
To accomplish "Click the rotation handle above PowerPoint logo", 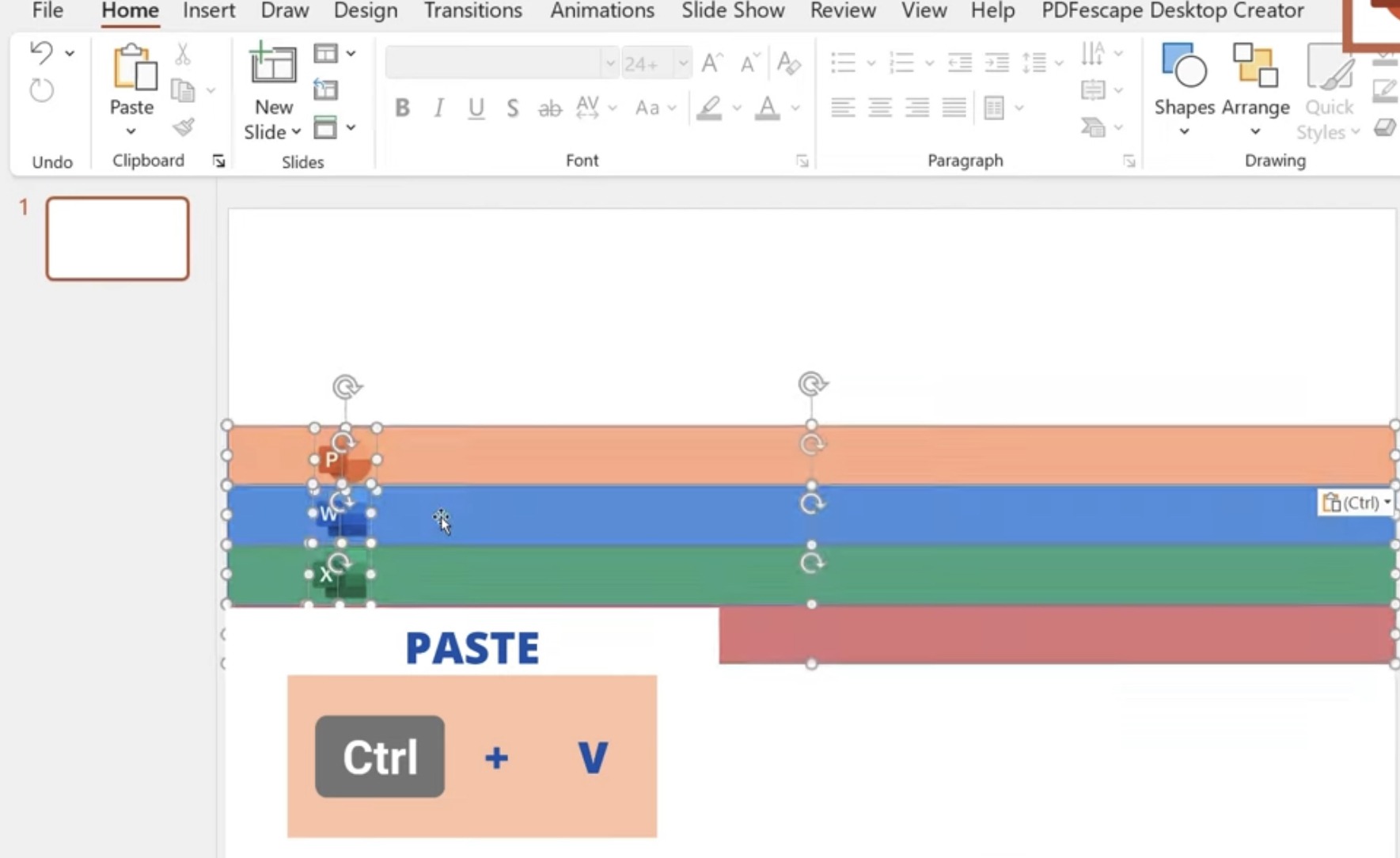I will tap(347, 387).
